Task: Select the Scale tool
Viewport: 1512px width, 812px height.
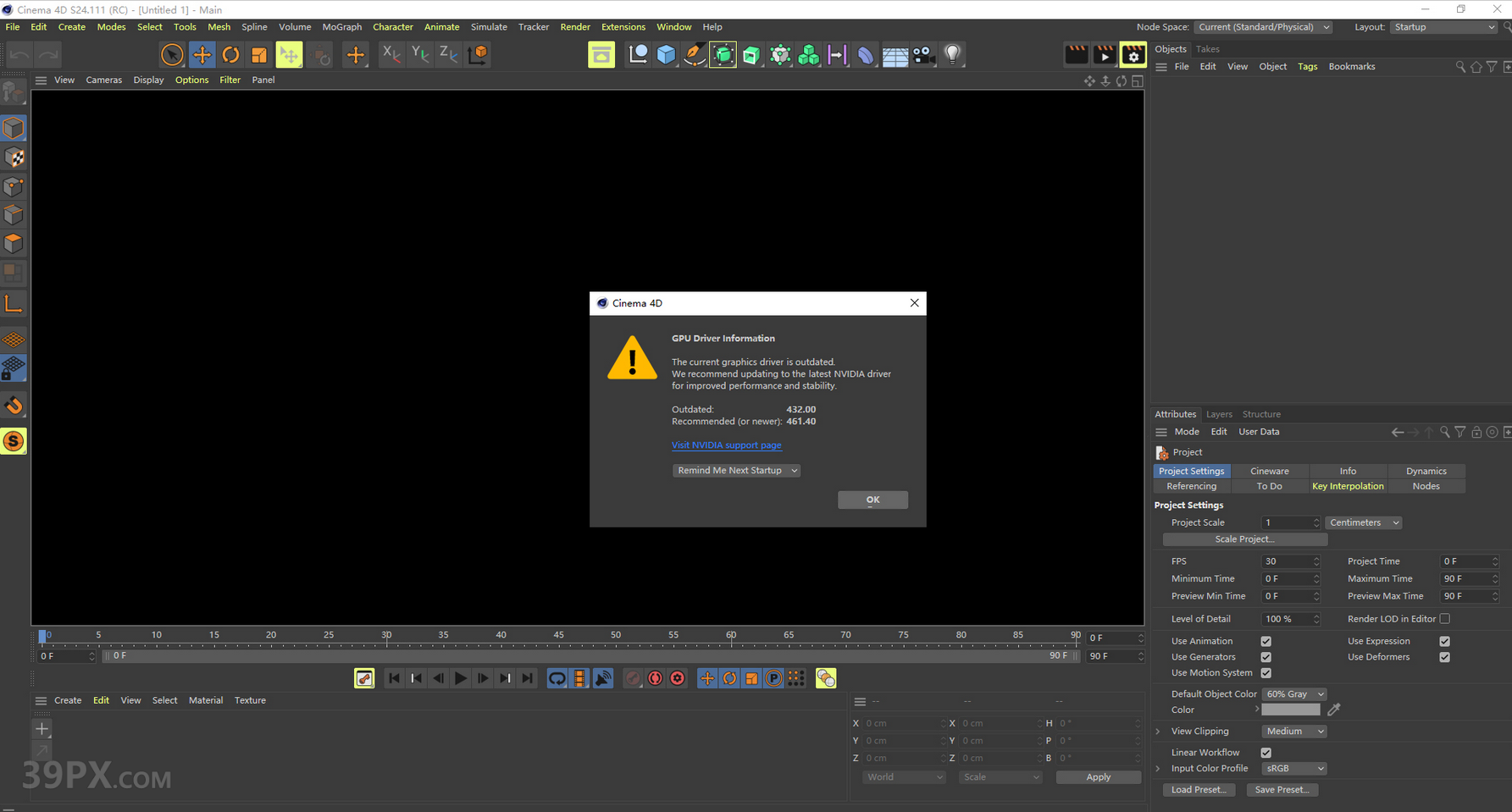Action: [258, 54]
